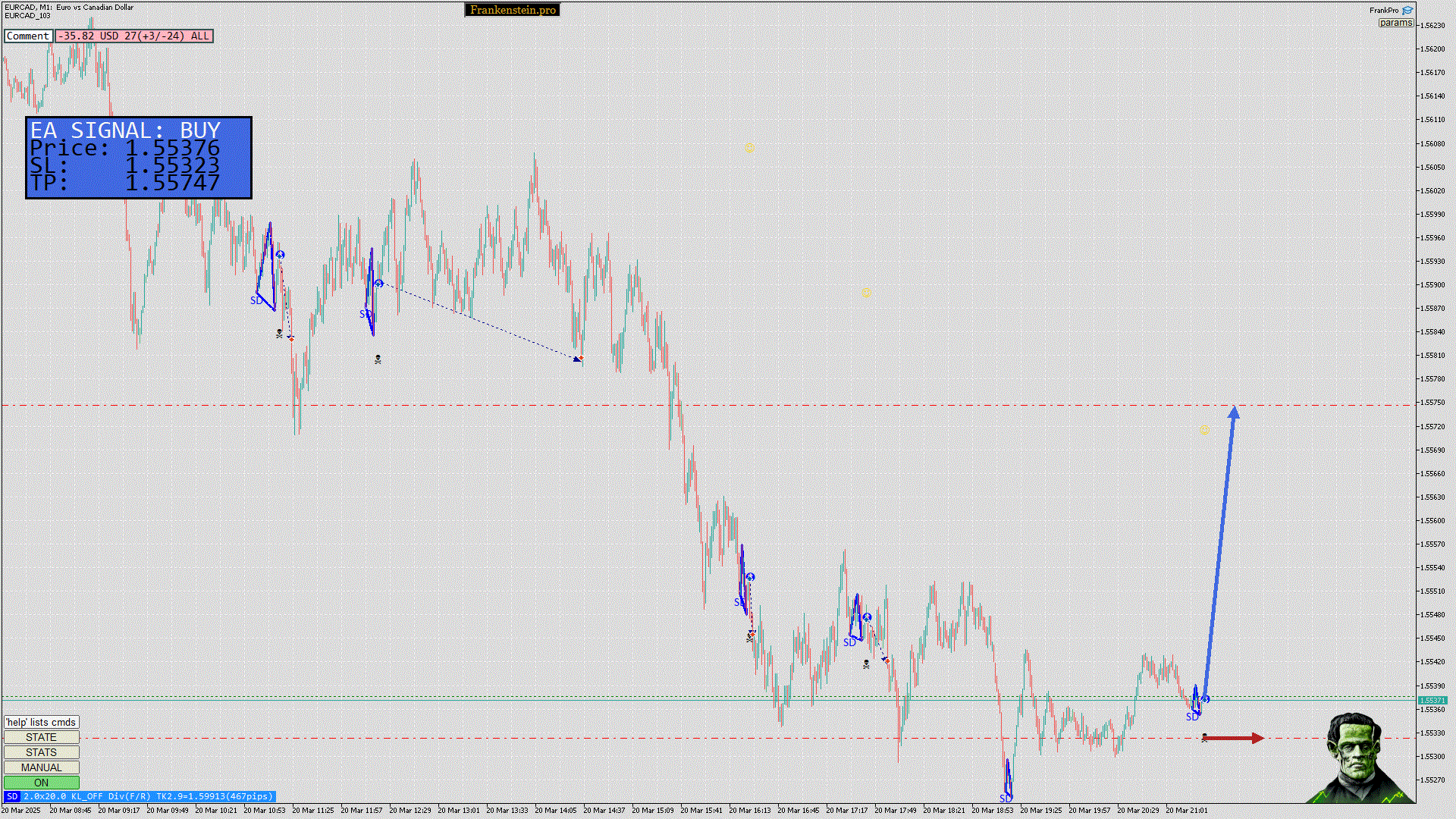Viewport: 1456px width, 819px height.
Task: Click the large blue take-profit arrow
Action: coord(1219,554)
